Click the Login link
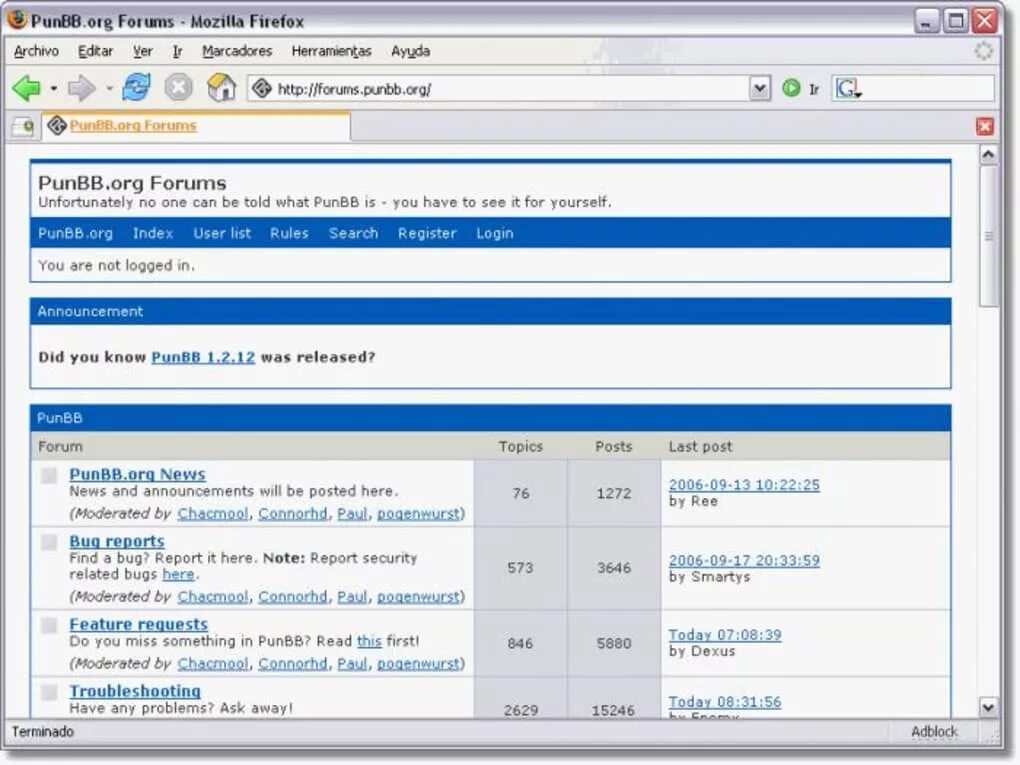This screenshot has width=1020, height=765. coord(494,233)
